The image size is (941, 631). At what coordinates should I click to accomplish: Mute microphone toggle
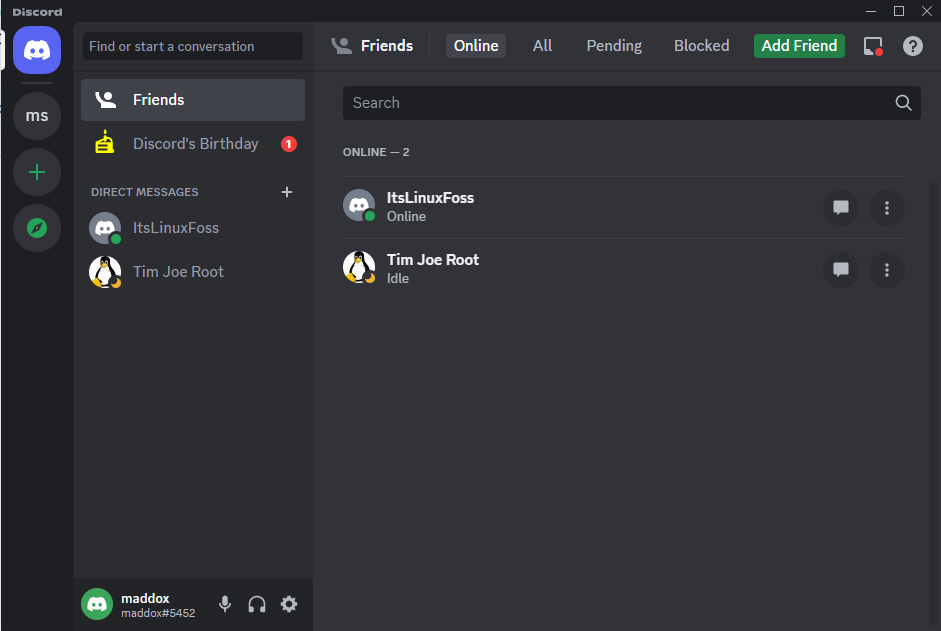(x=224, y=604)
